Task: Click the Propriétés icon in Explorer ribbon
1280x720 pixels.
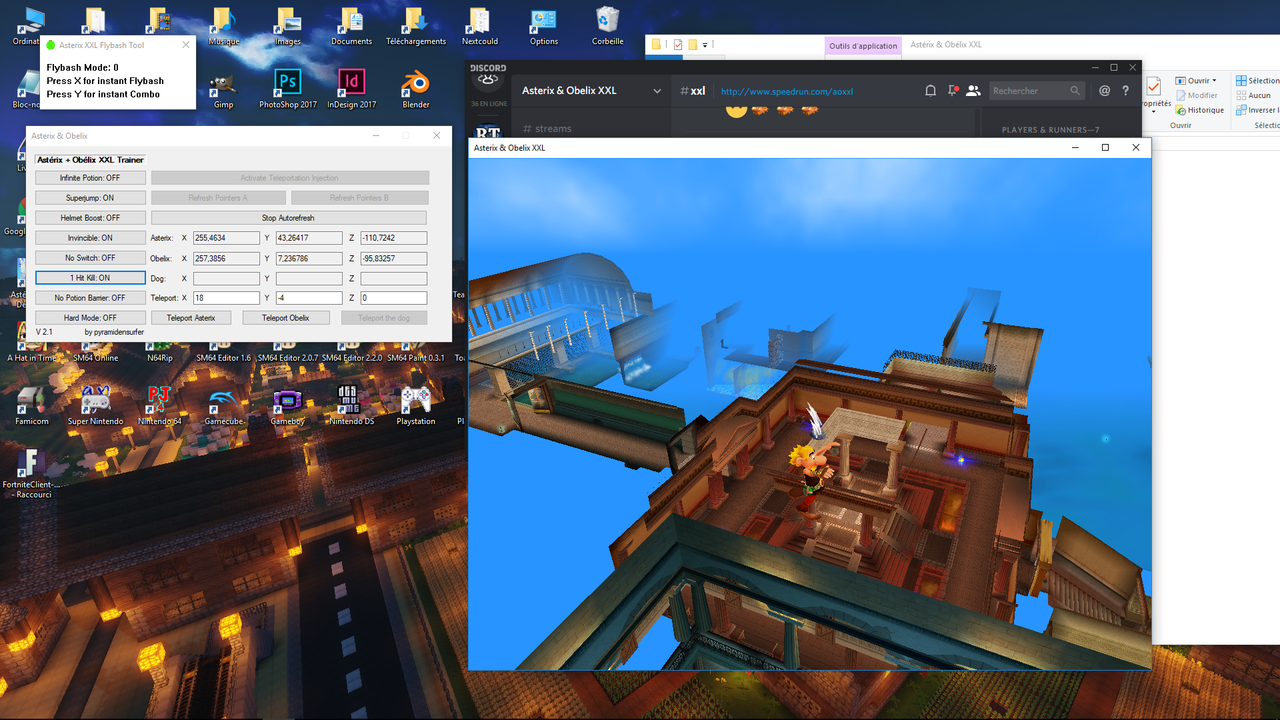Action: tap(1155, 94)
